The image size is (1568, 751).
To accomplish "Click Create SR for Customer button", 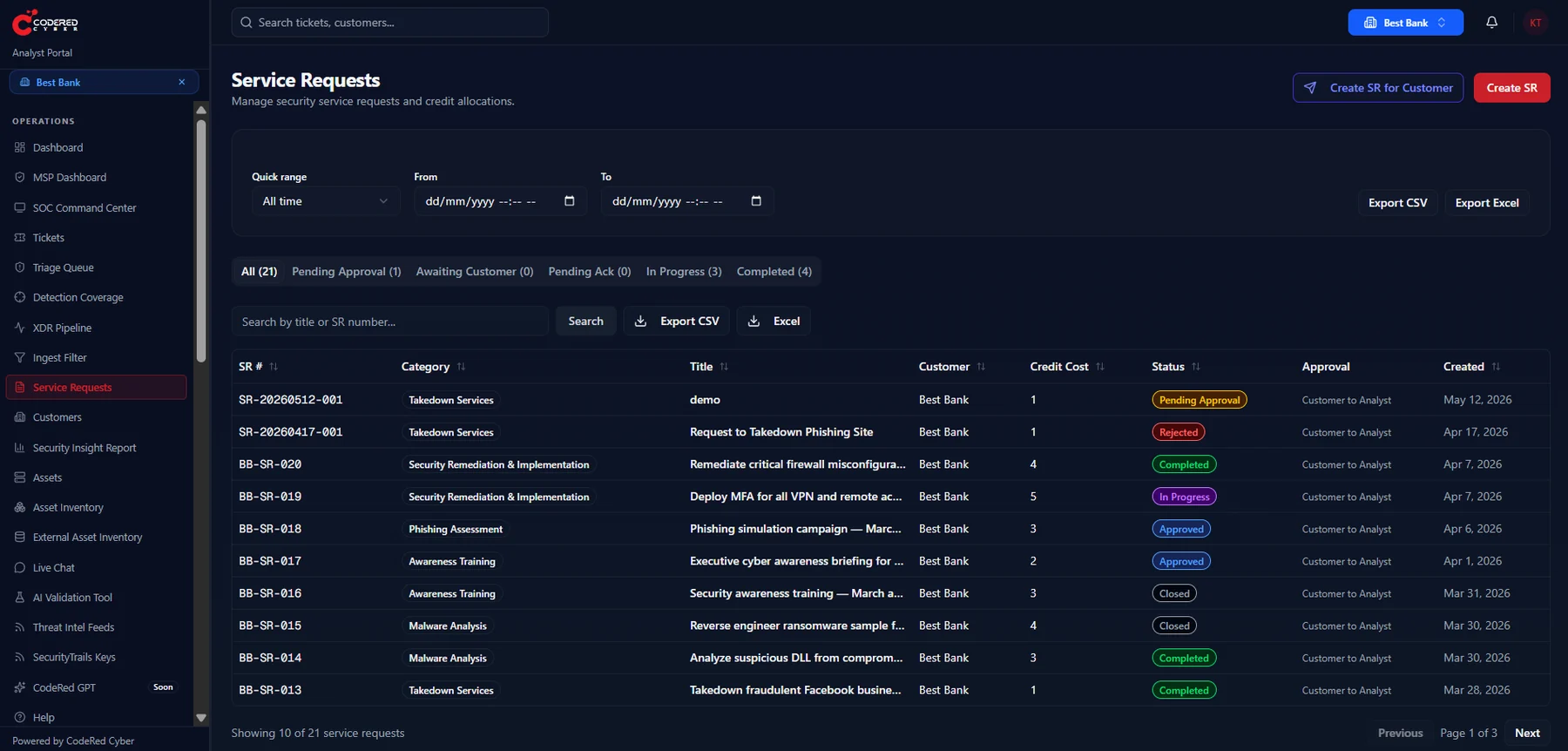I will pyautogui.click(x=1378, y=88).
